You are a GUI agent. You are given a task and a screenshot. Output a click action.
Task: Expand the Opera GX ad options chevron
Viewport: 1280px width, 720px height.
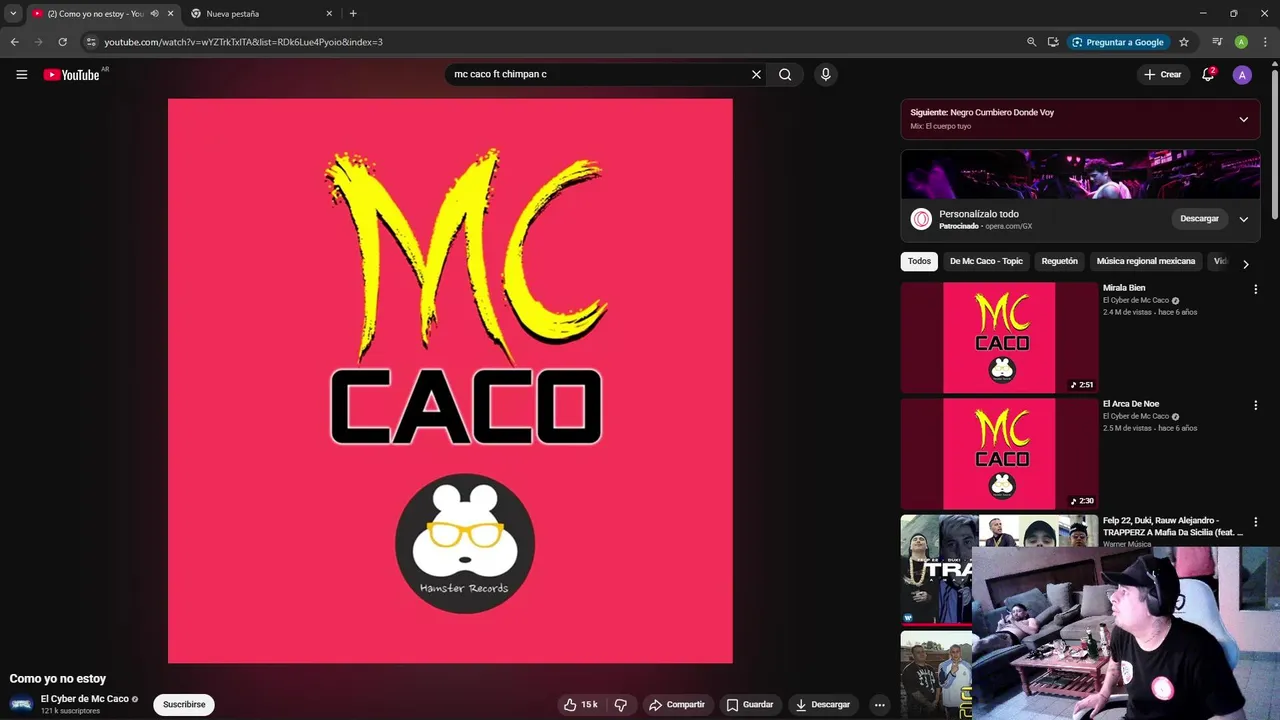[1243, 219]
